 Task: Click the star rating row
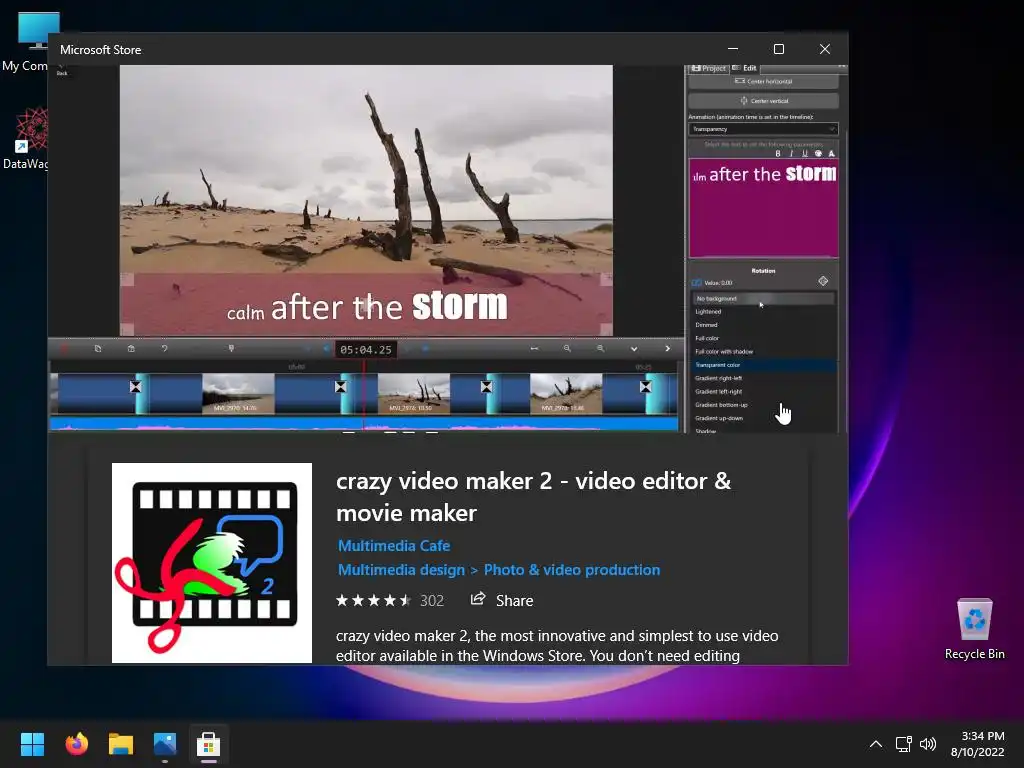[x=374, y=600]
